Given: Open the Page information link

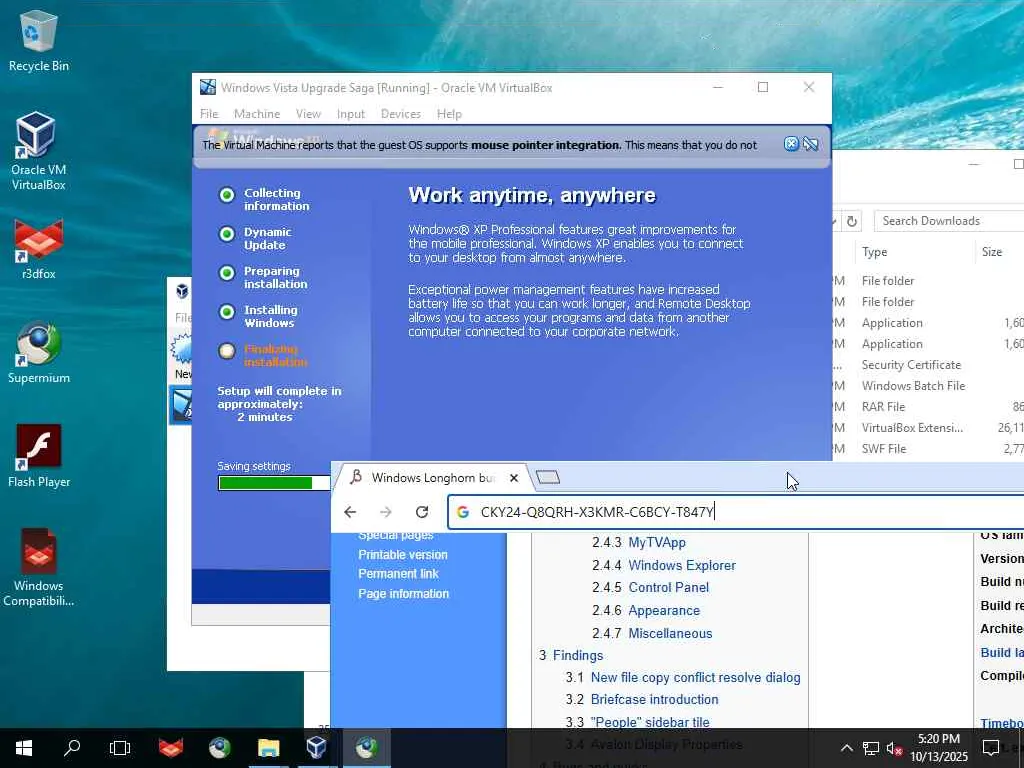Looking at the screenshot, I should (x=404, y=594).
